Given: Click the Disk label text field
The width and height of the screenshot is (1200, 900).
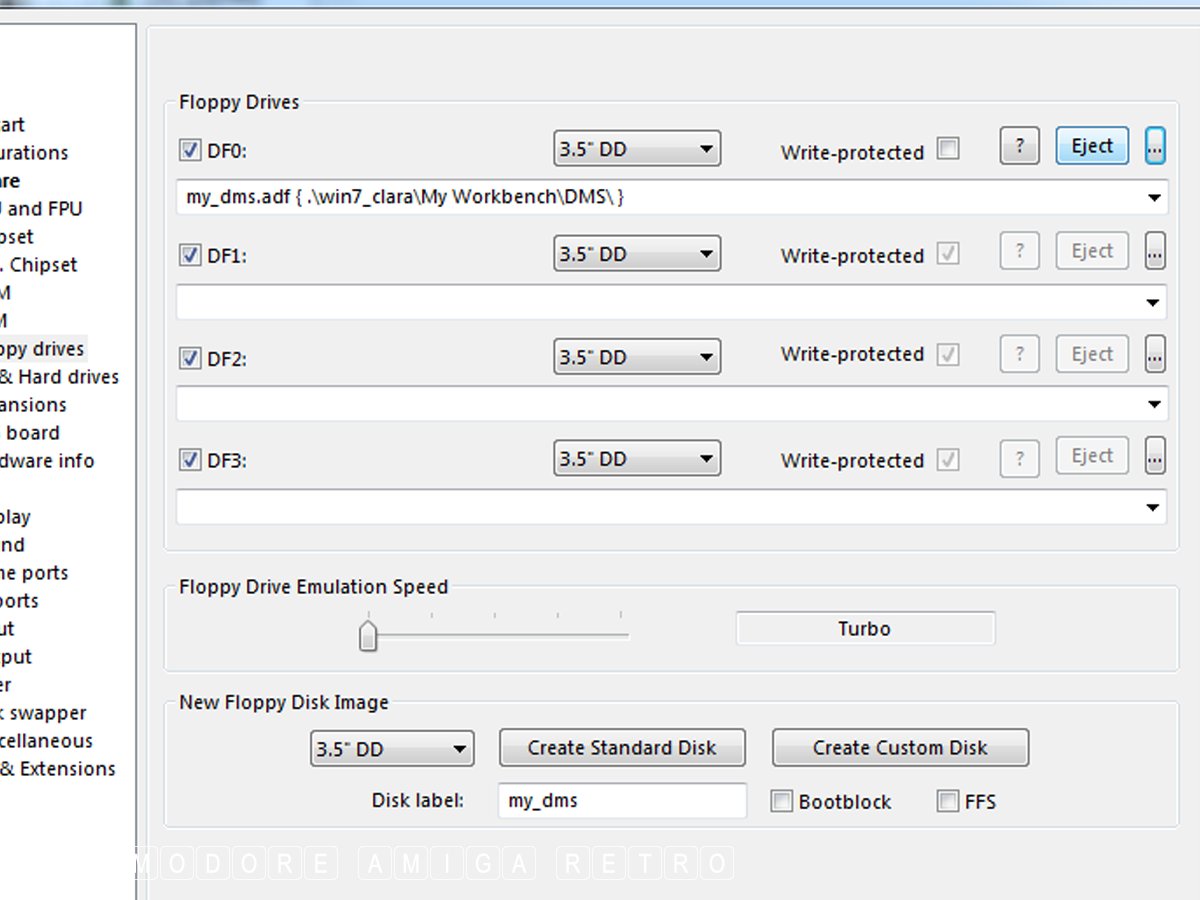Looking at the screenshot, I should click(x=622, y=801).
